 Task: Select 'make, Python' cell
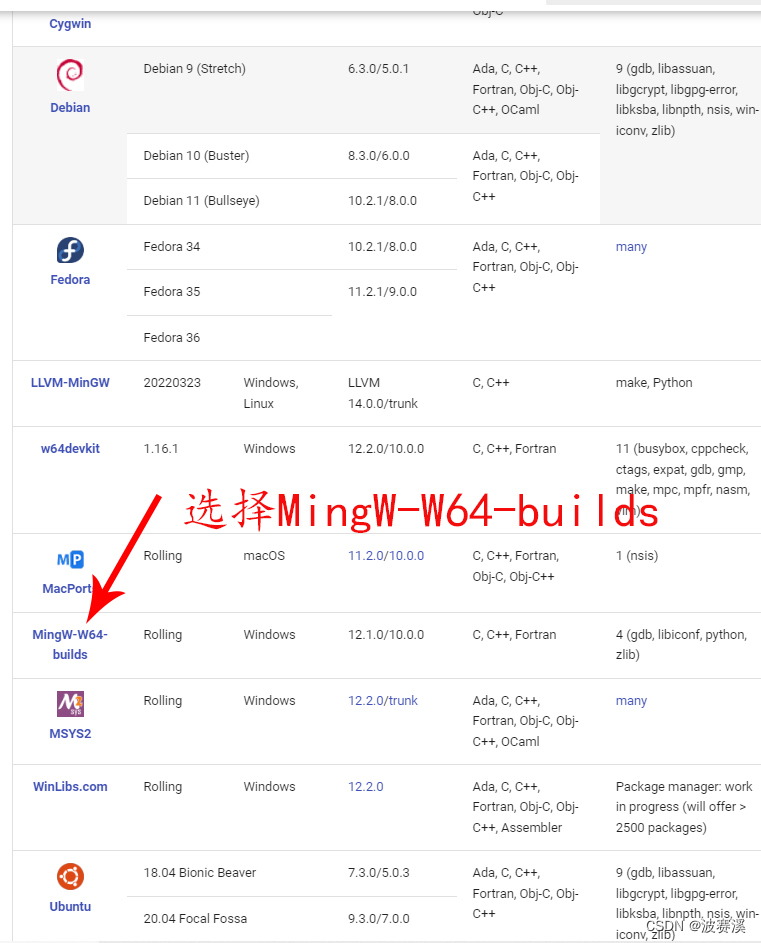pos(654,382)
